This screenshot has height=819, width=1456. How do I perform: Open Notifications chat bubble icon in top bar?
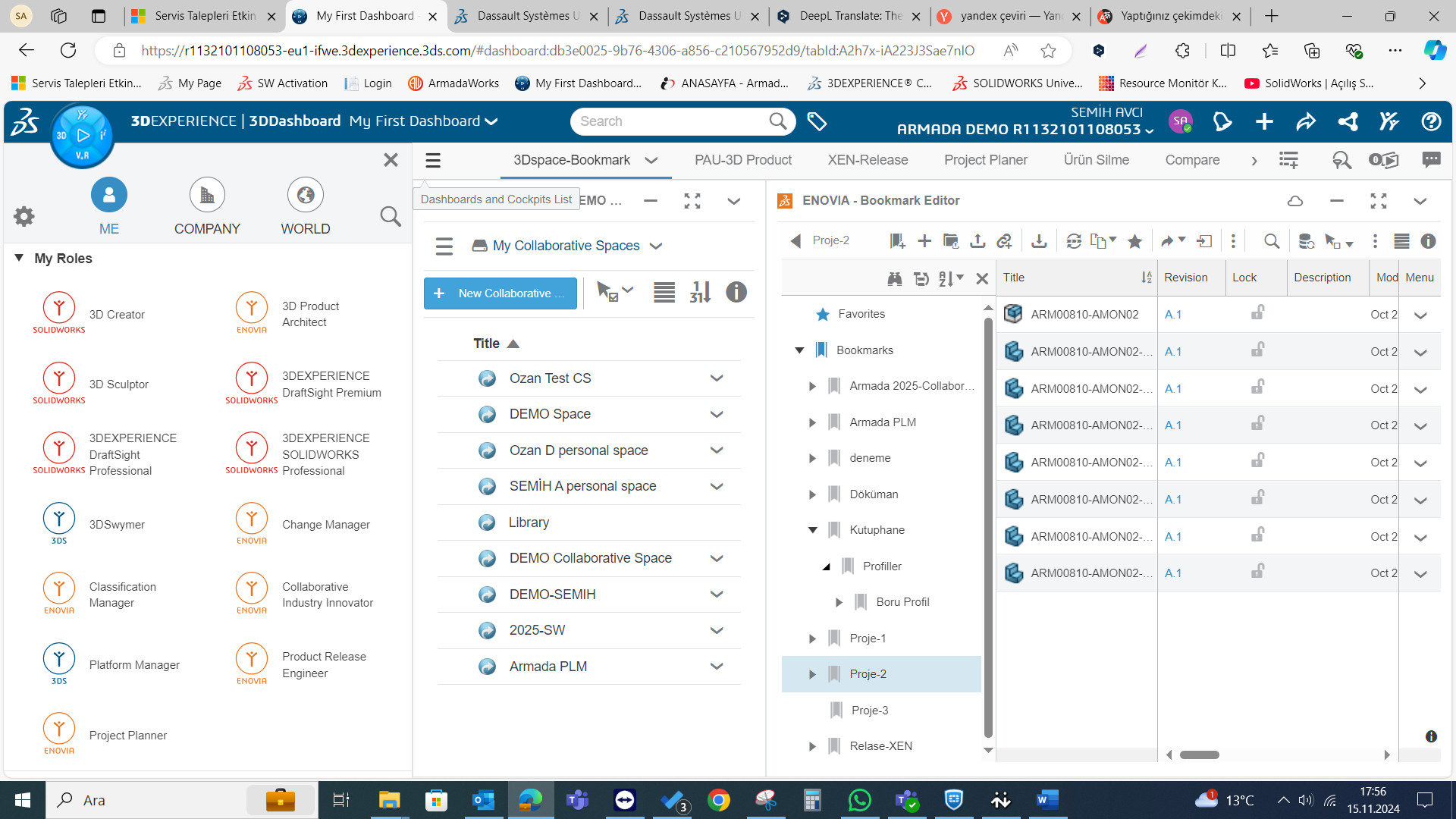pyautogui.click(x=1222, y=121)
